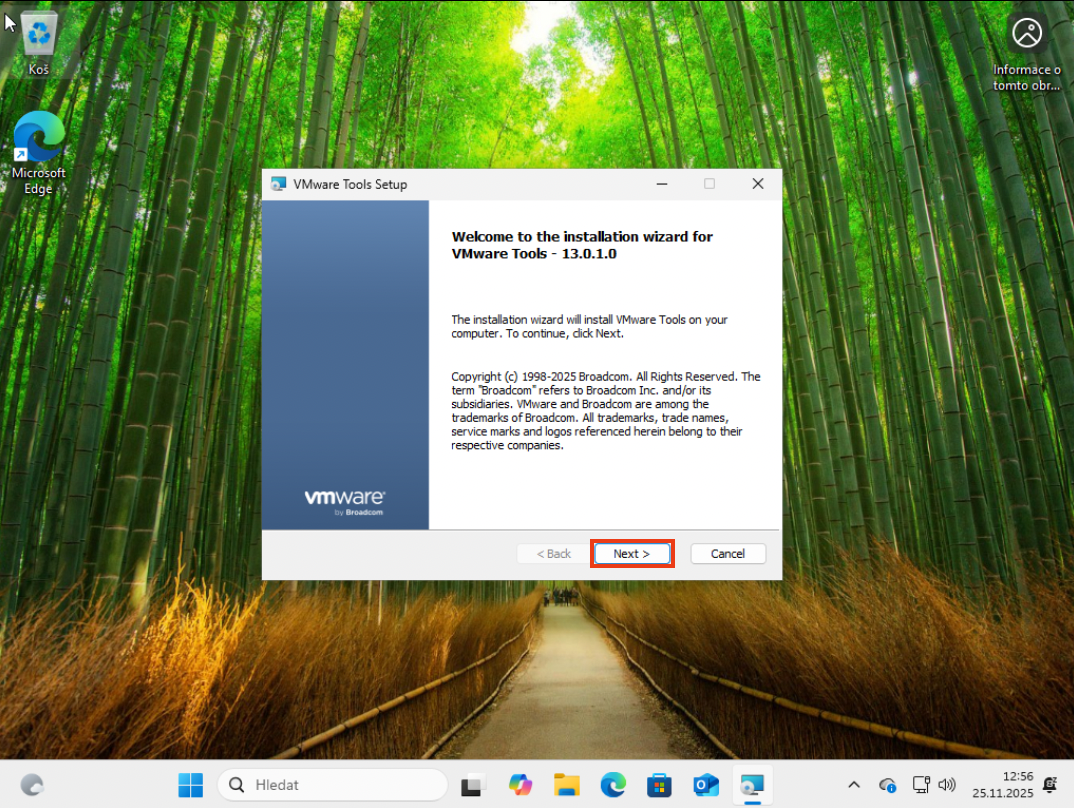Open the Microsoft Edge desktop shortcut

pyautogui.click(x=39, y=151)
